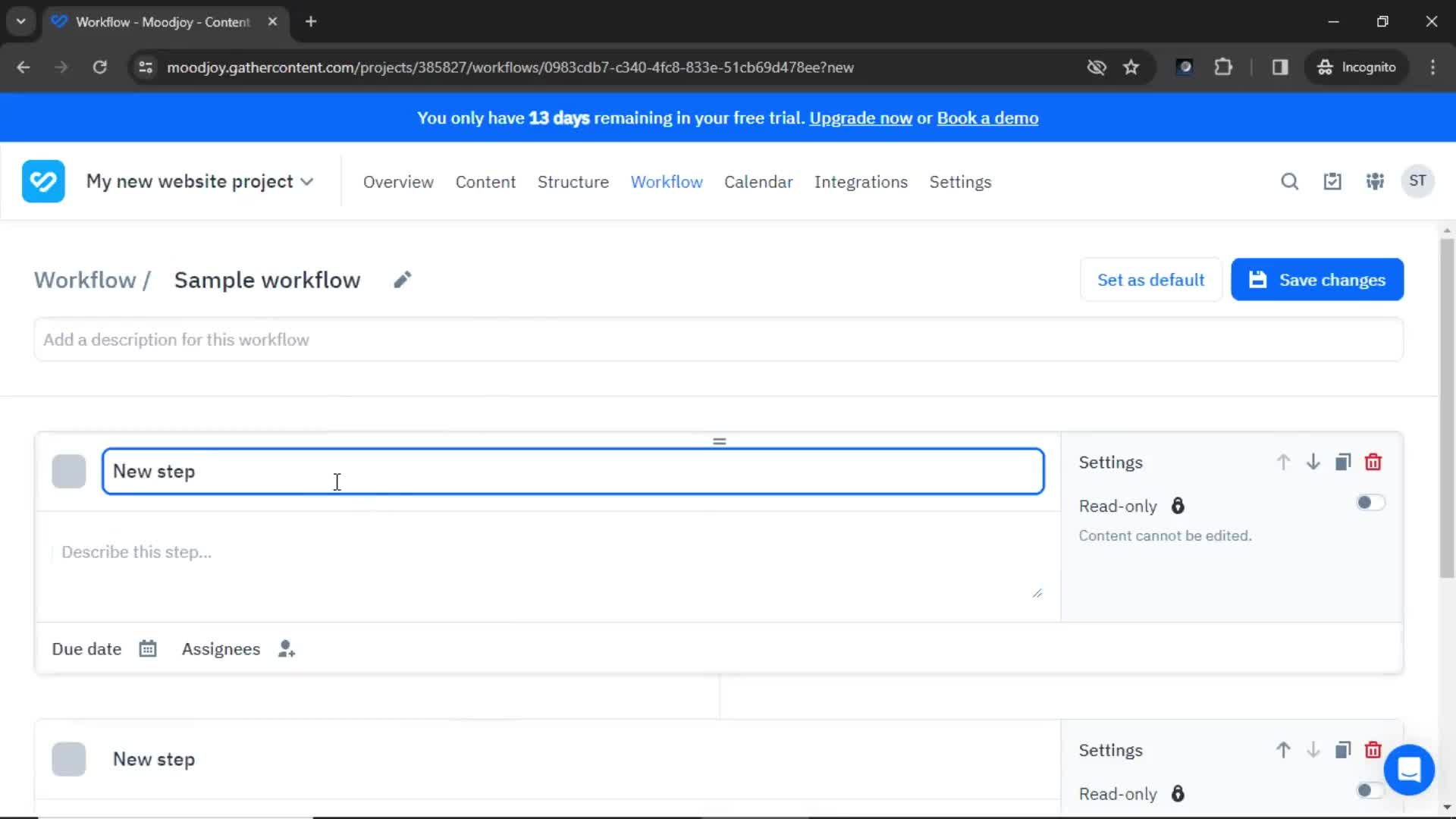Click the Due date calendar icon
Image resolution: width=1456 pixels, height=819 pixels.
(x=148, y=649)
